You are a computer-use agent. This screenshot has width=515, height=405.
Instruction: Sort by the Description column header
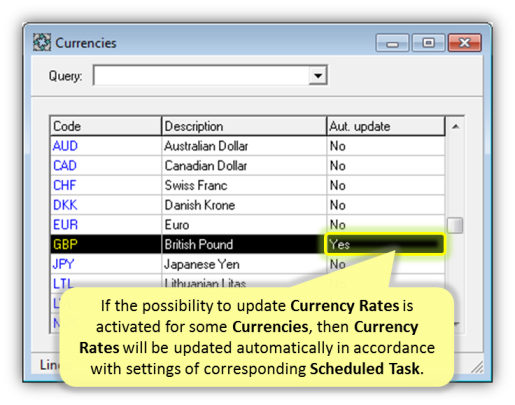(x=244, y=126)
